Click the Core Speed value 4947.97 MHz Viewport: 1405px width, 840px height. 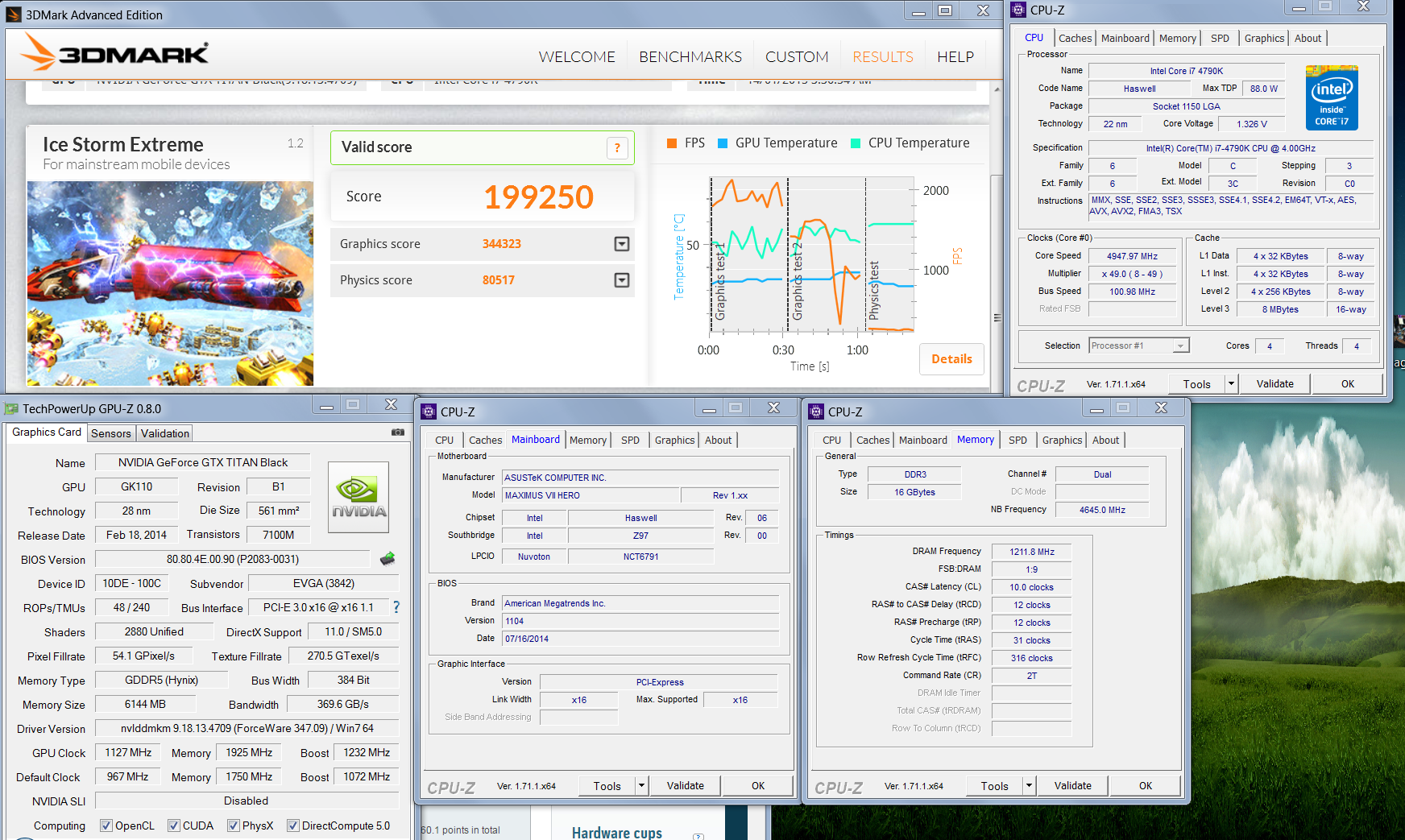point(1132,256)
